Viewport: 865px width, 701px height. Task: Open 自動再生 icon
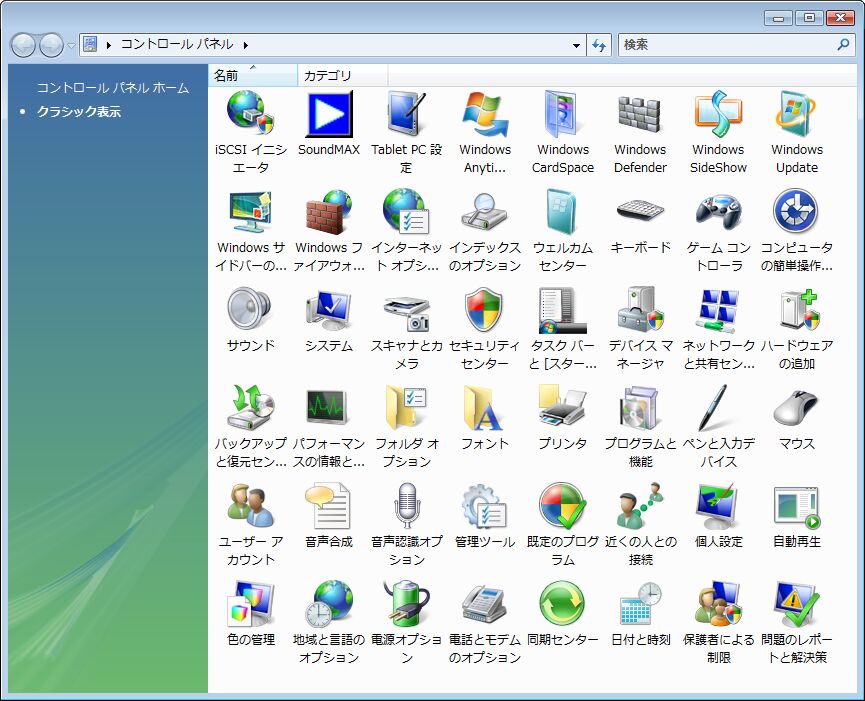pyautogui.click(x=797, y=507)
